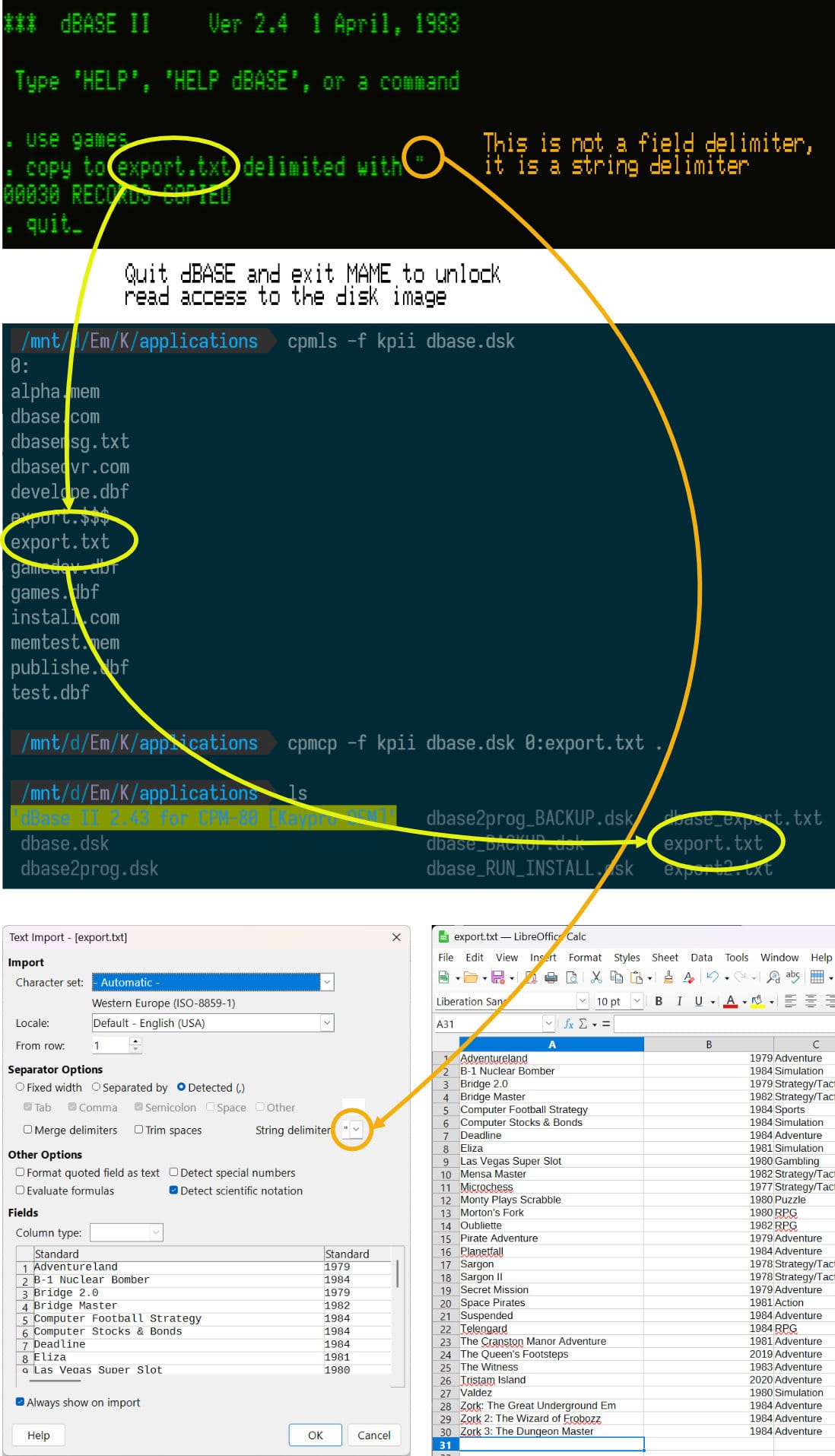
Task: Click Help in Text Import dialog
Action: (39, 1435)
